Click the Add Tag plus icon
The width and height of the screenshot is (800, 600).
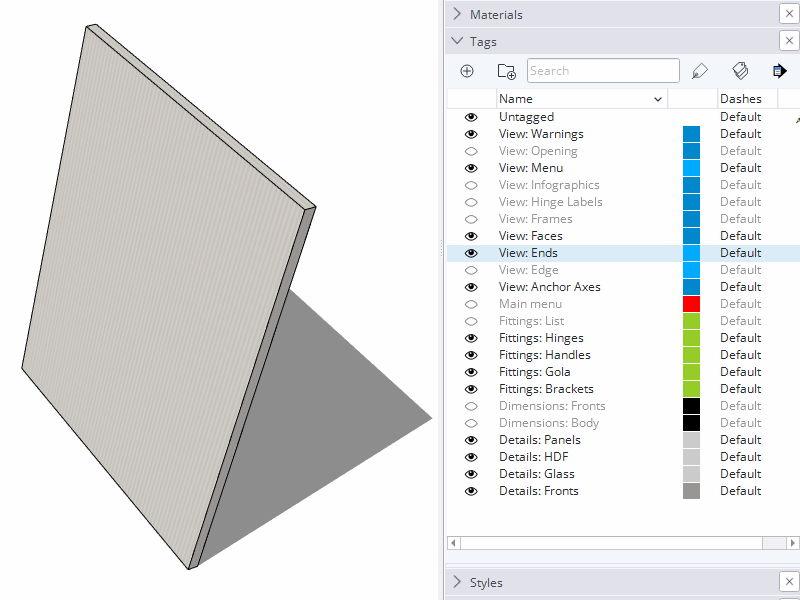pos(467,70)
